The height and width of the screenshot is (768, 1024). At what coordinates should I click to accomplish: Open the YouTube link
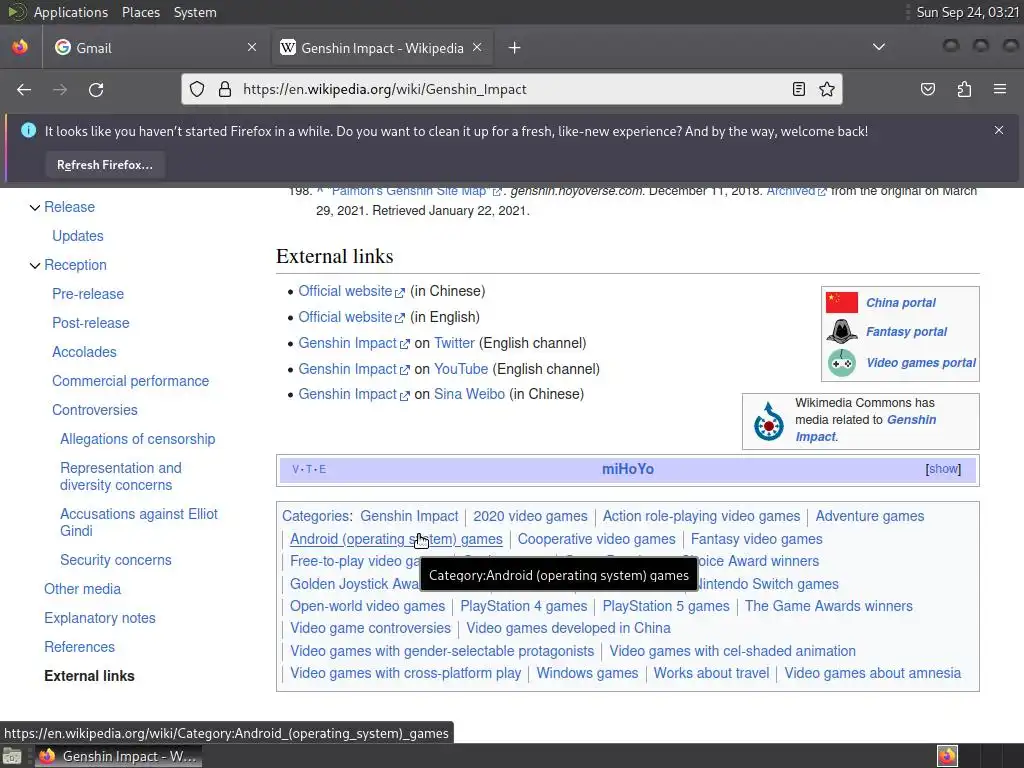[x=461, y=369]
